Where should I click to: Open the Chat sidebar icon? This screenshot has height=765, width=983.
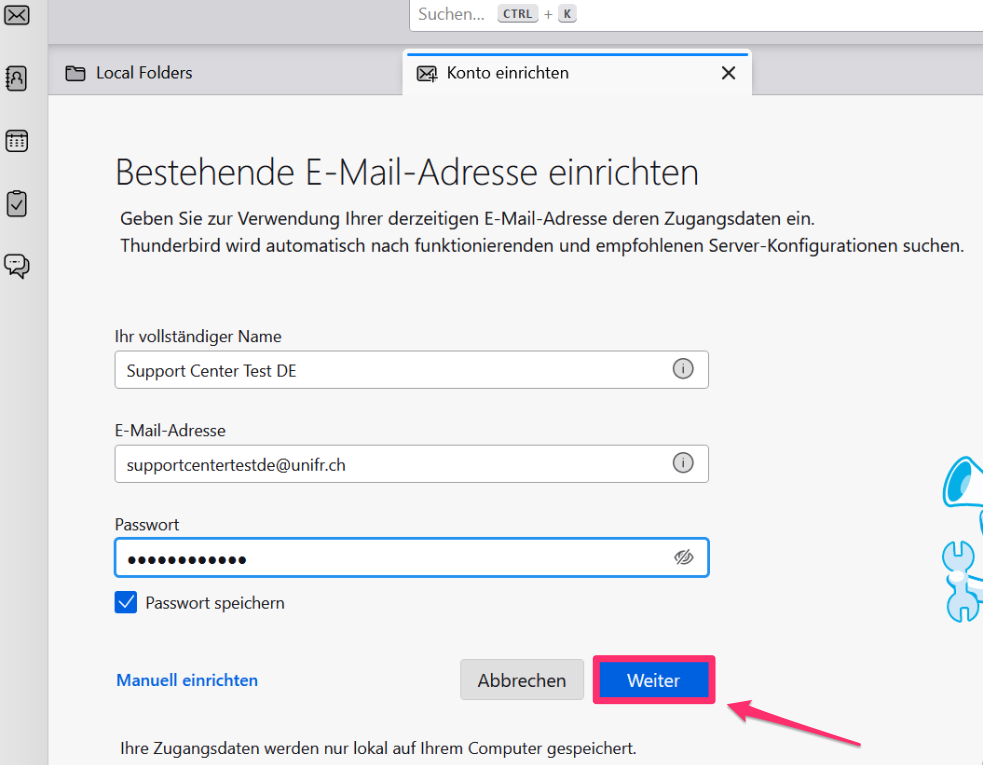click(17, 266)
